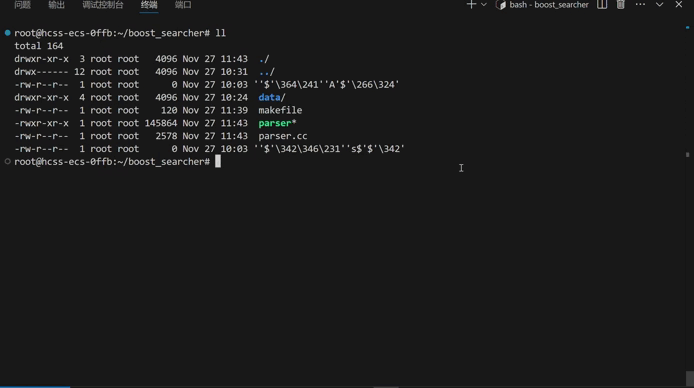Click the blue command decoration dot beside ll command

tap(8, 33)
